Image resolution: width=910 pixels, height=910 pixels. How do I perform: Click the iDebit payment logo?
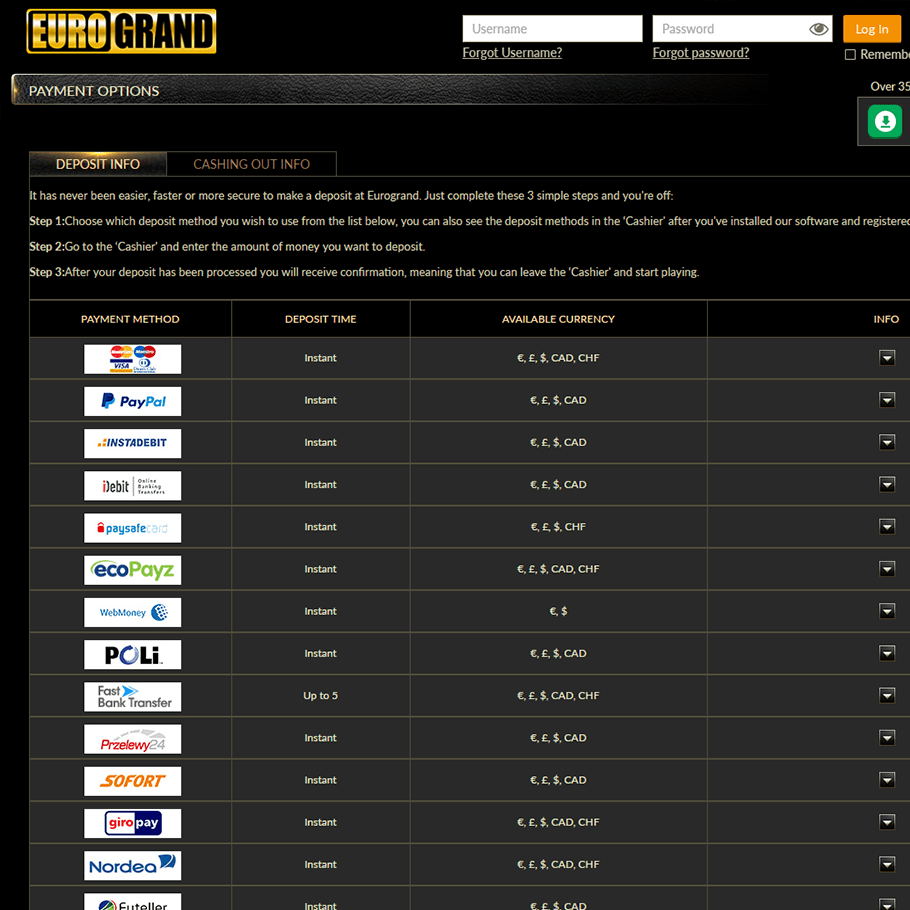coord(132,486)
